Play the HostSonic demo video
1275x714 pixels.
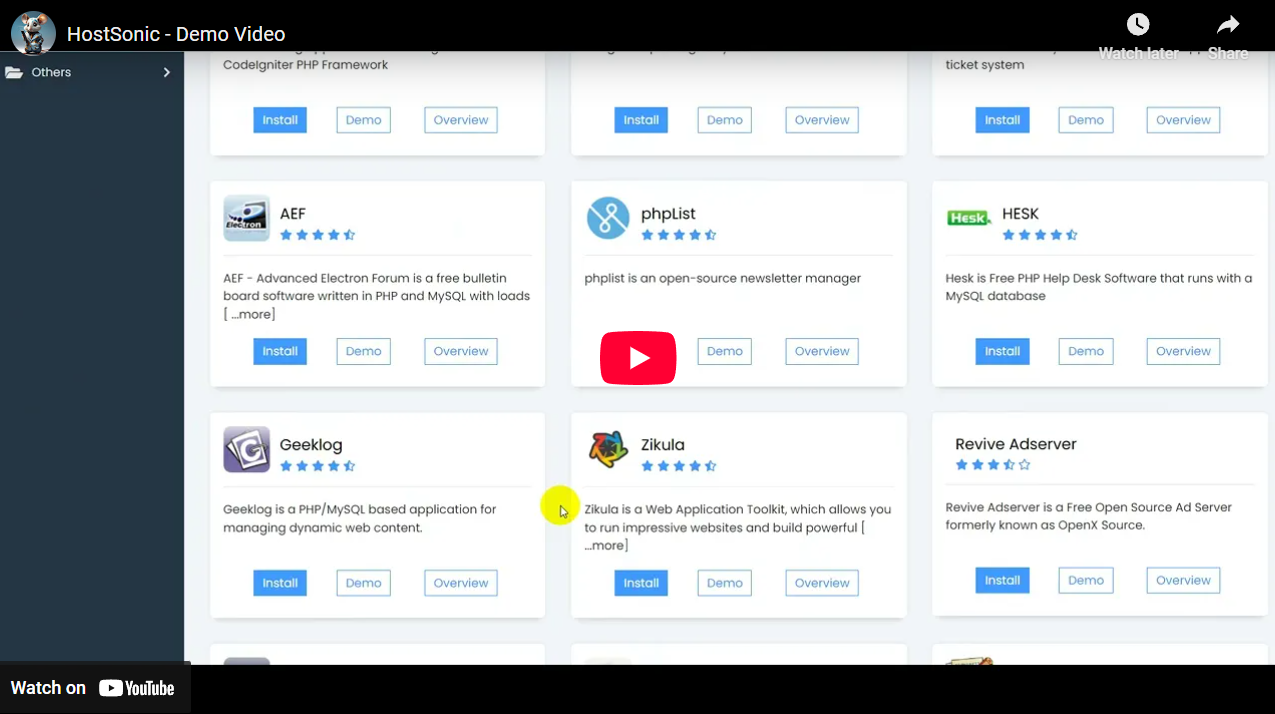(x=638, y=358)
